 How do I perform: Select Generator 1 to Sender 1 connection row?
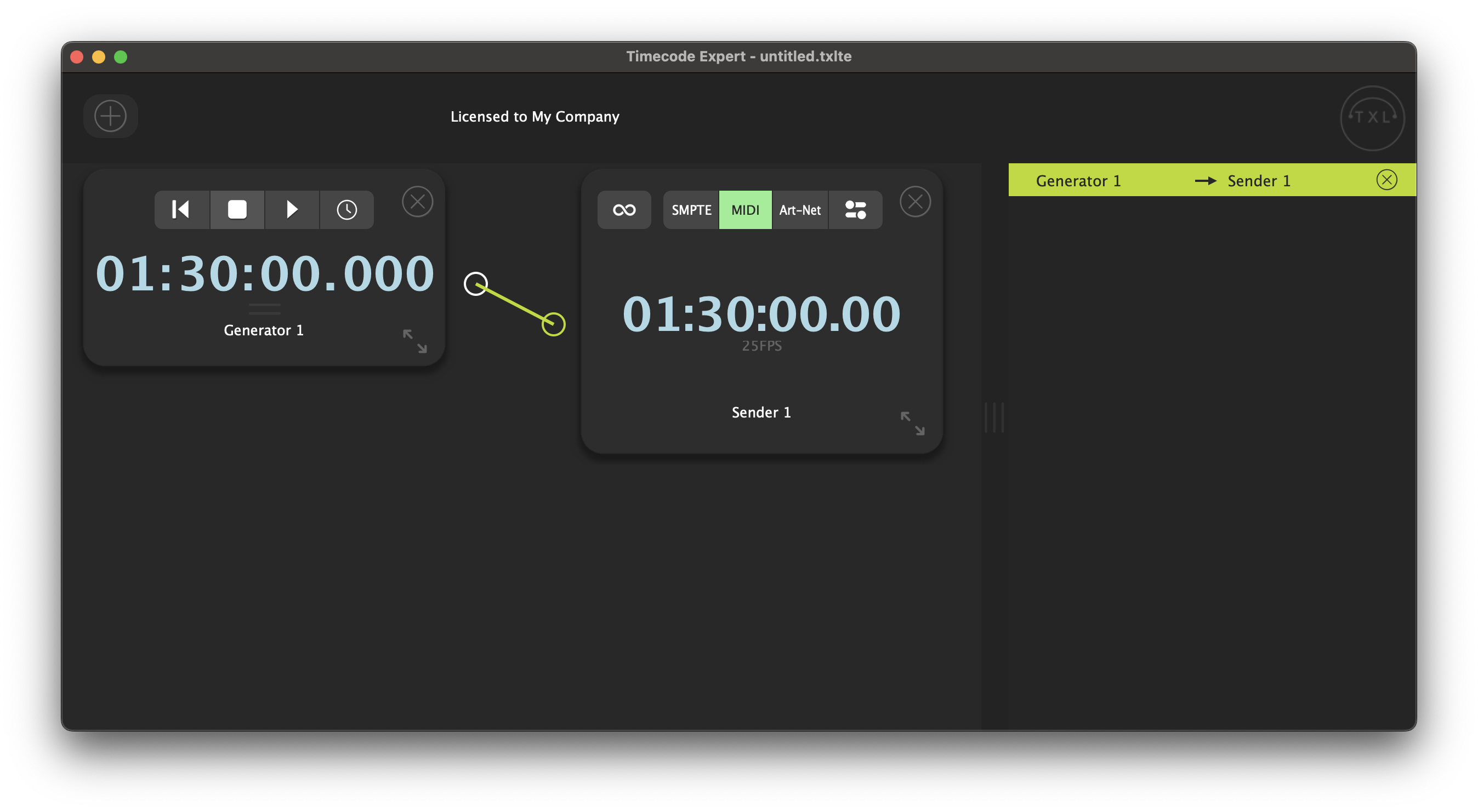click(x=1212, y=180)
